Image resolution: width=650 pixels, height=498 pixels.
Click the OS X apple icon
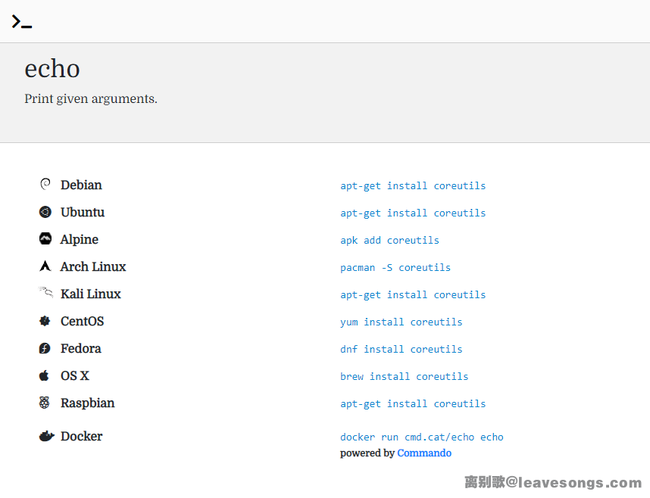[x=45, y=376]
